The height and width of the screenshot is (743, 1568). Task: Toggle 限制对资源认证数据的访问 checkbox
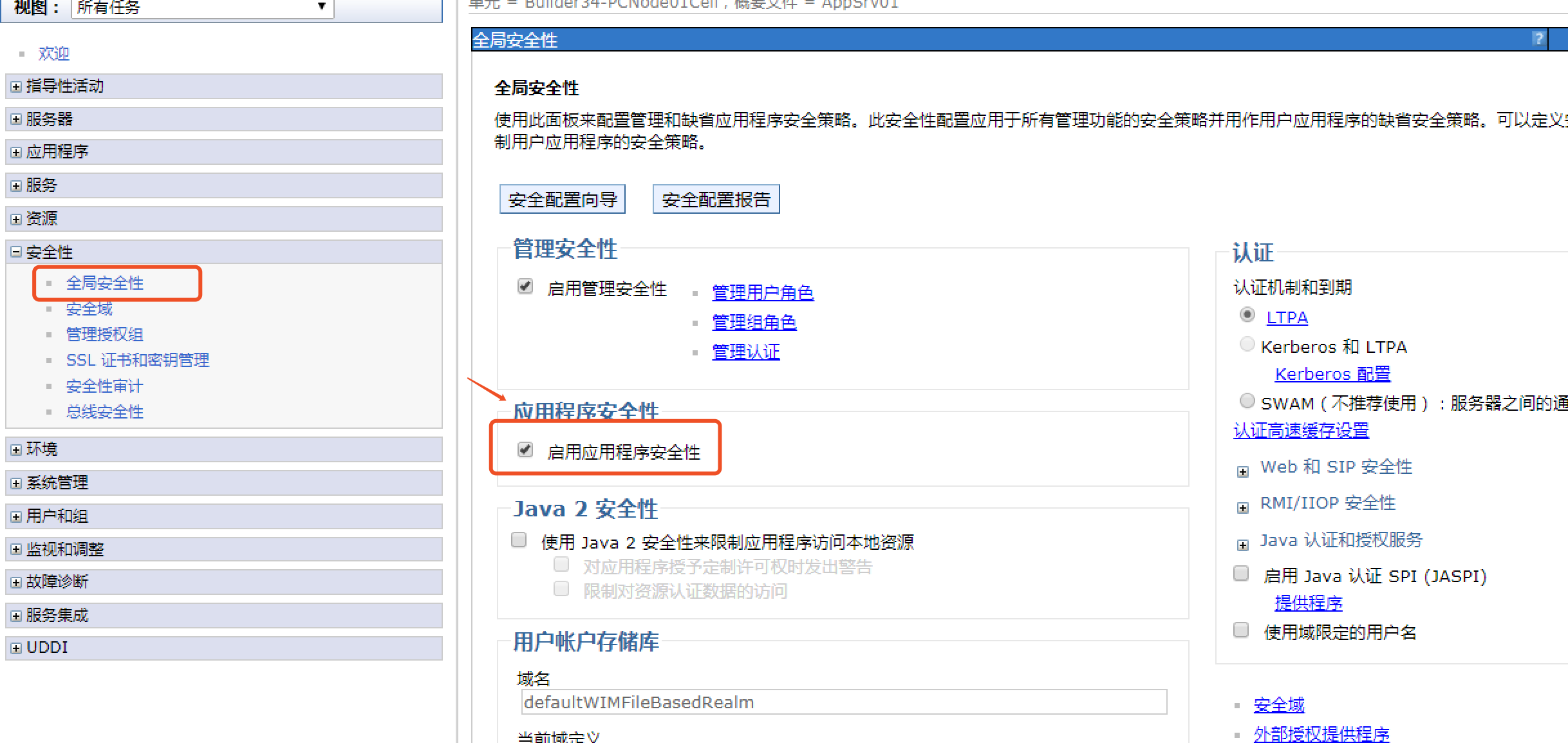[561, 589]
